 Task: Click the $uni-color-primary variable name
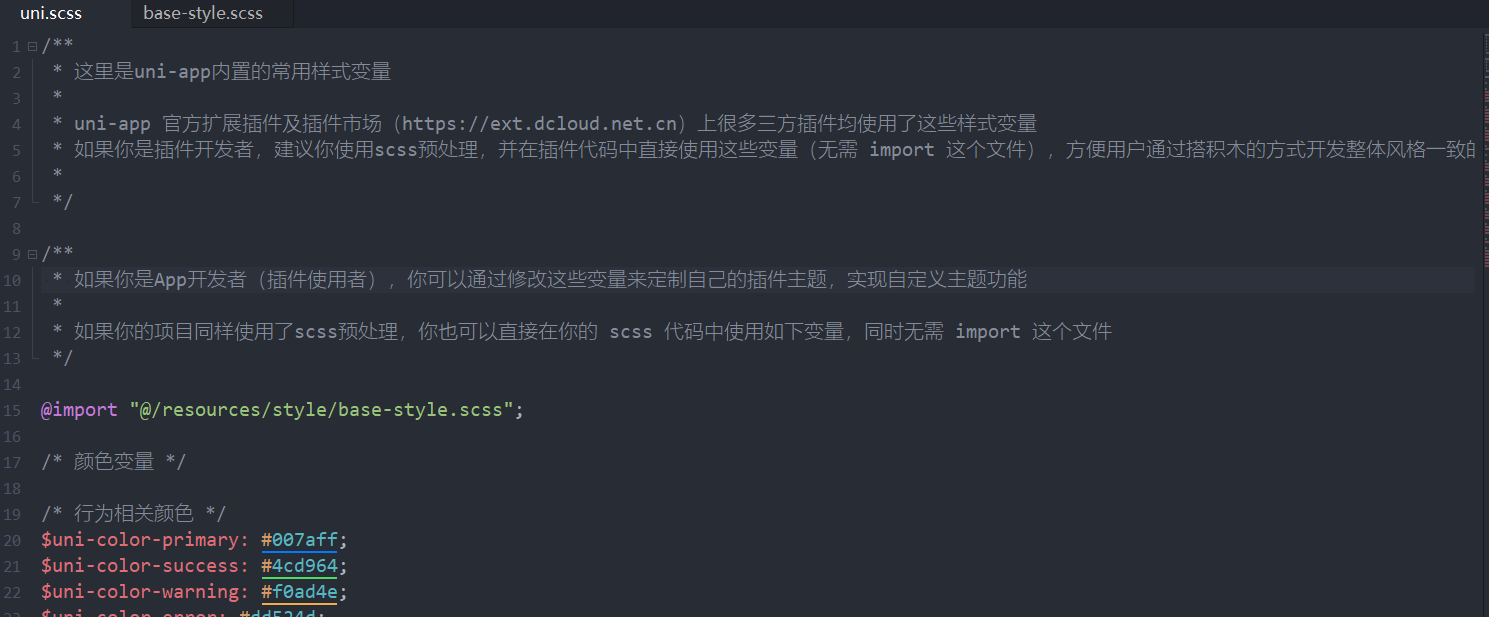tap(144, 540)
